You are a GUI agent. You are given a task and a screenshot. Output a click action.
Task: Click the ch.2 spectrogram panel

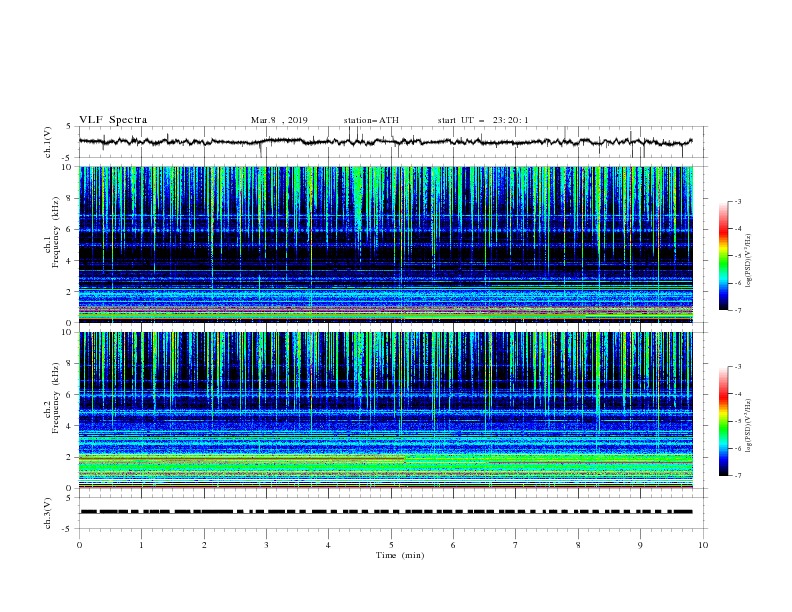[x=386, y=410]
